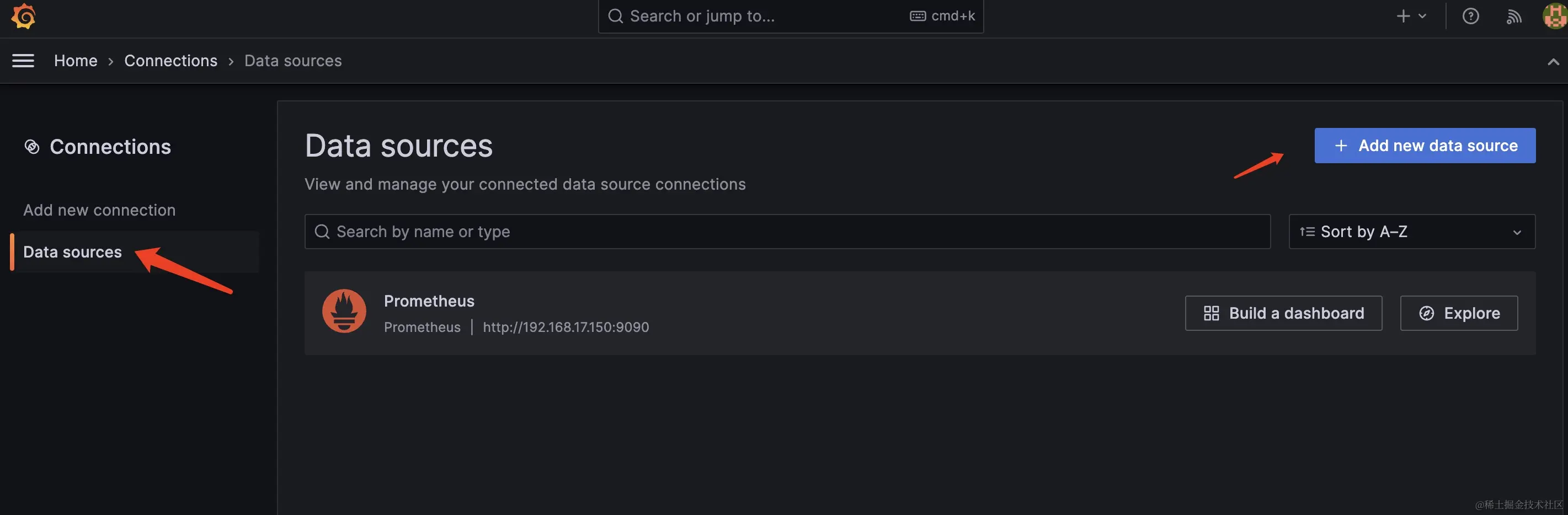Select Data sources in sidebar
Viewport: 1568px width, 515px height.
(x=72, y=253)
